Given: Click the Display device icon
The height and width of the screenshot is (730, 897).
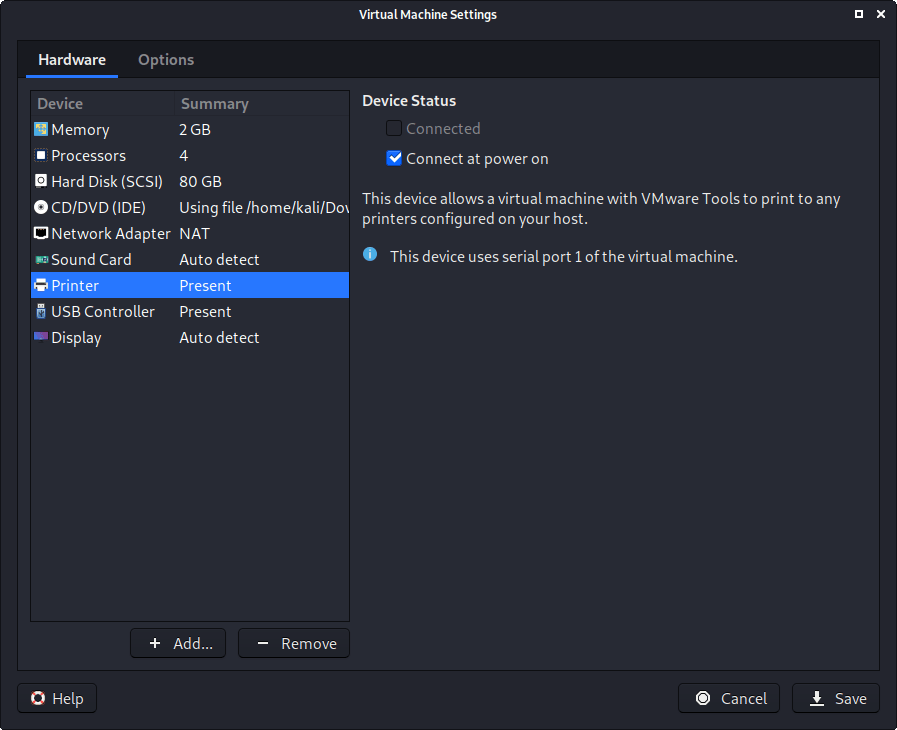Looking at the screenshot, I should click(x=40, y=337).
